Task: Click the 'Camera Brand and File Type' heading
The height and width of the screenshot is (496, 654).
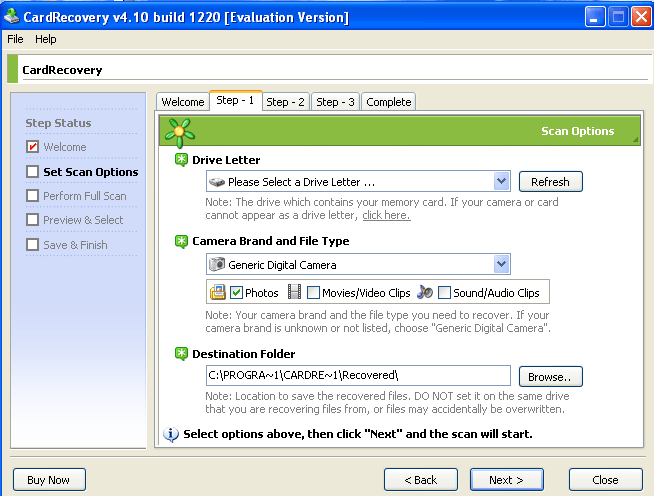Action: tap(271, 241)
